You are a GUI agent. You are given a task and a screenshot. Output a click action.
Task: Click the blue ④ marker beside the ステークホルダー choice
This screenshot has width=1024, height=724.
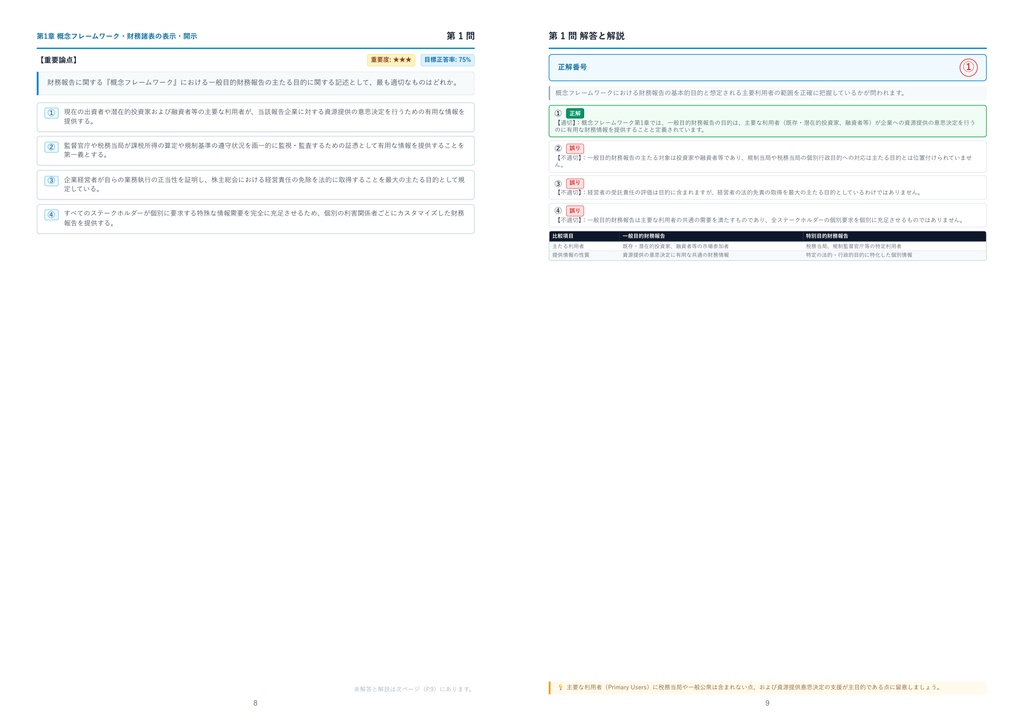click(x=52, y=215)
